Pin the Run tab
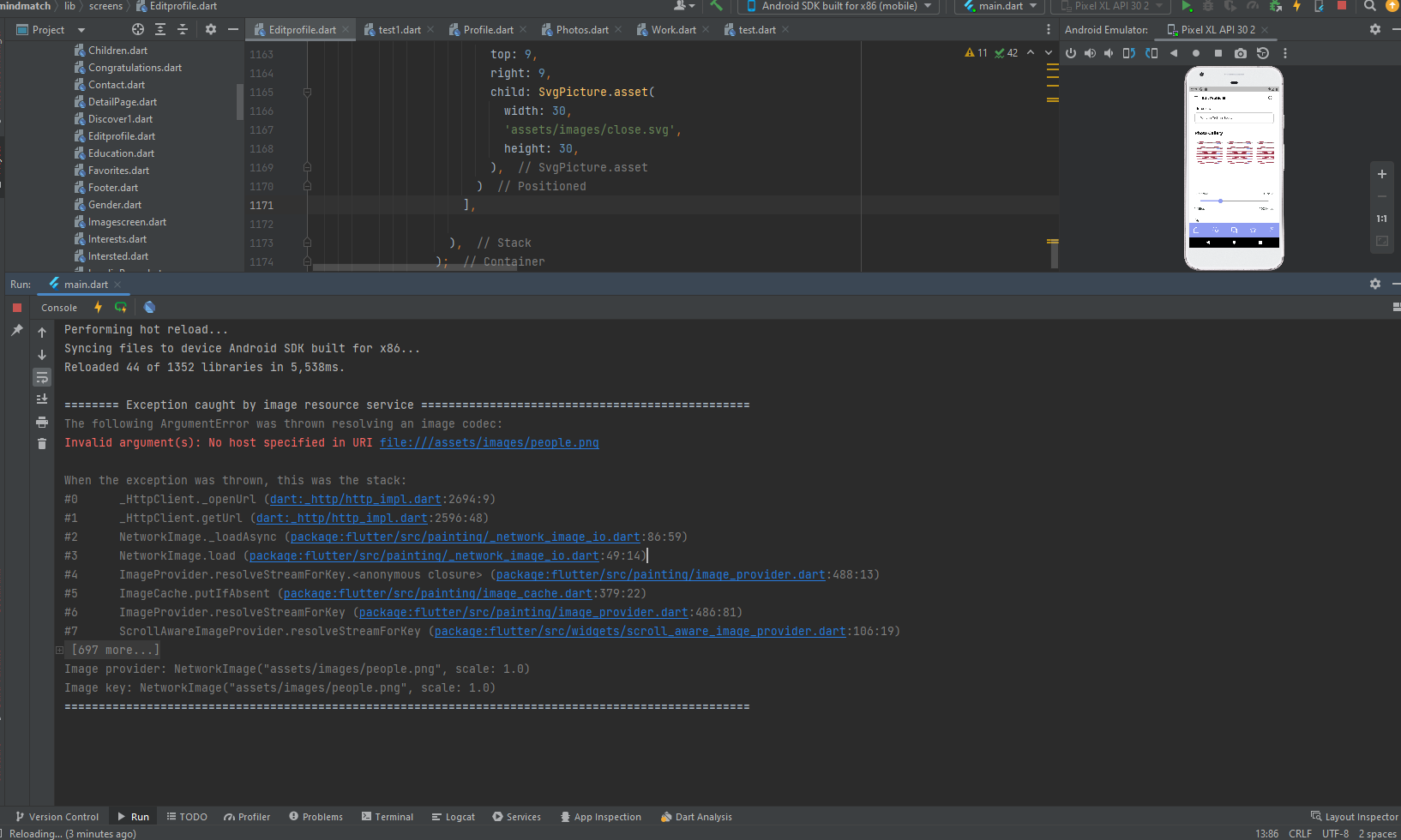 [x=17, y=330]
